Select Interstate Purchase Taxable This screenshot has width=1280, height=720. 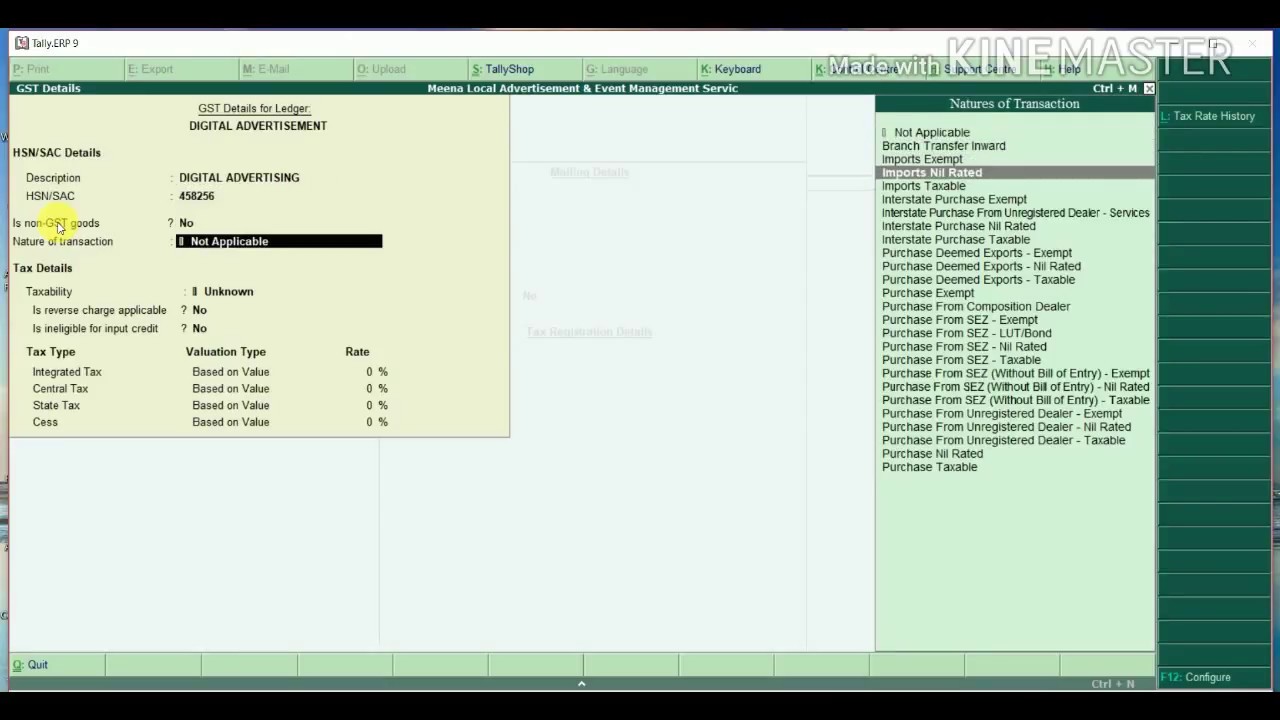(956, 240)
